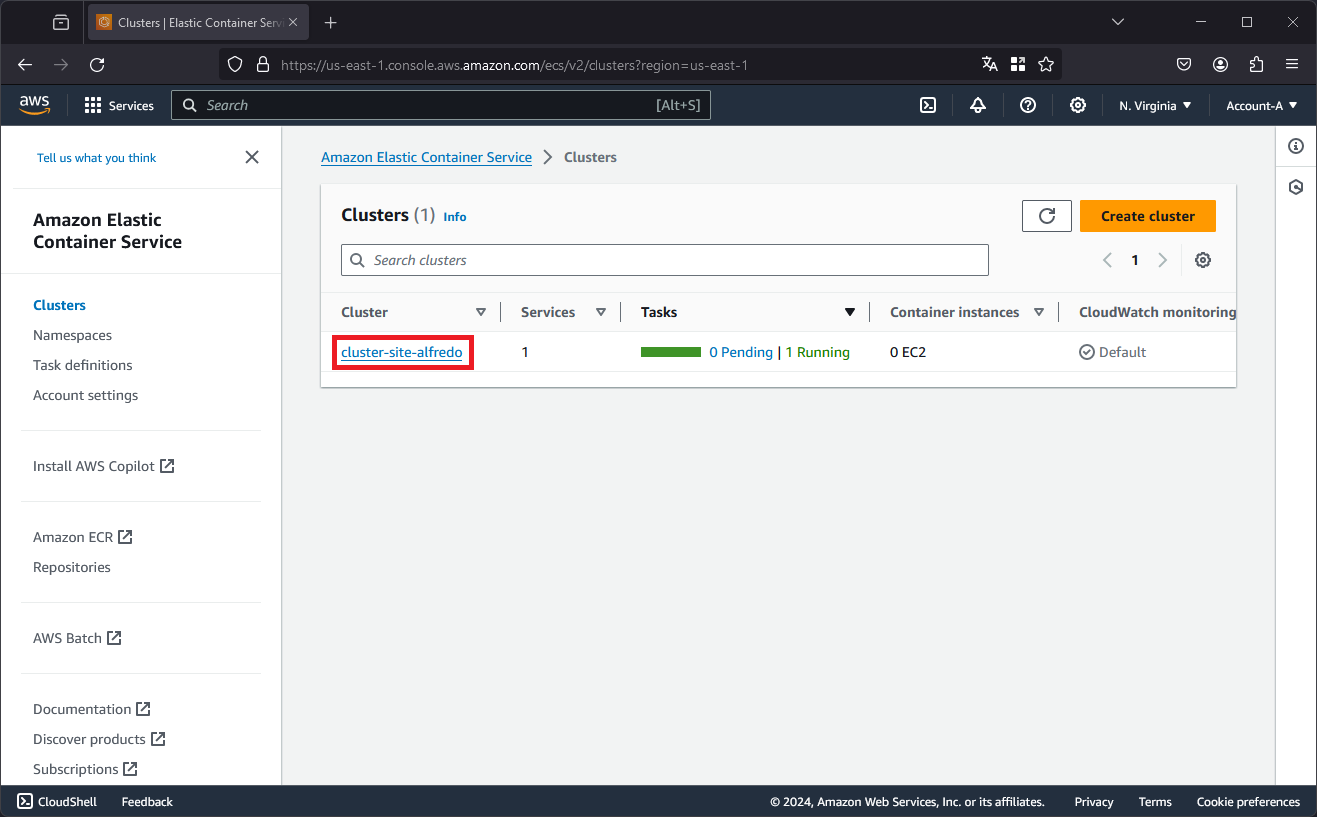Open the notifications bell icon
Image resolution: width=1317 pixels, height=817 pixels.
click(978, 105)
